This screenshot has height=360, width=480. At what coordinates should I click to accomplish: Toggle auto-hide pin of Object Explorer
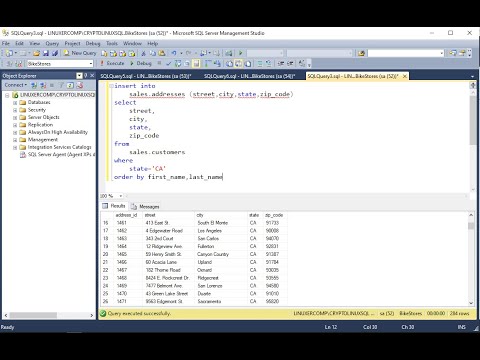coord(86,76)
